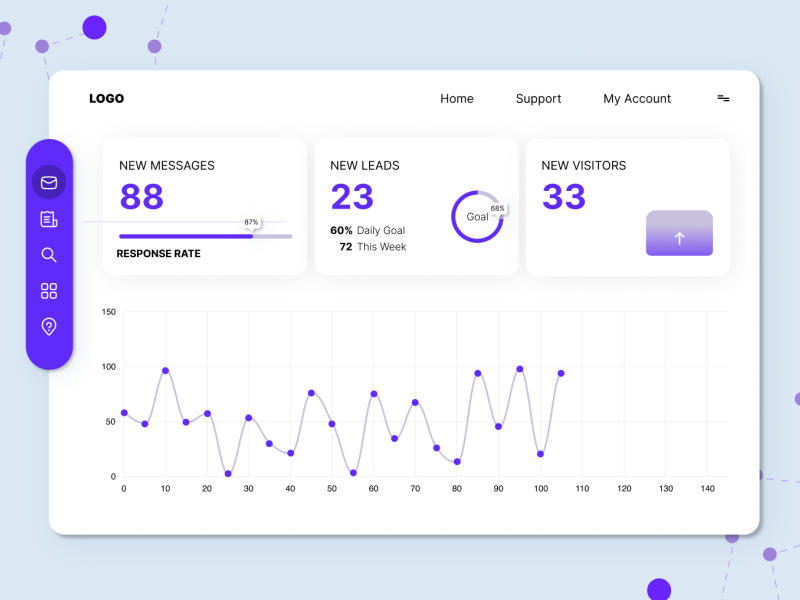Open the hamburger menu beside My Account

(723, 98)
